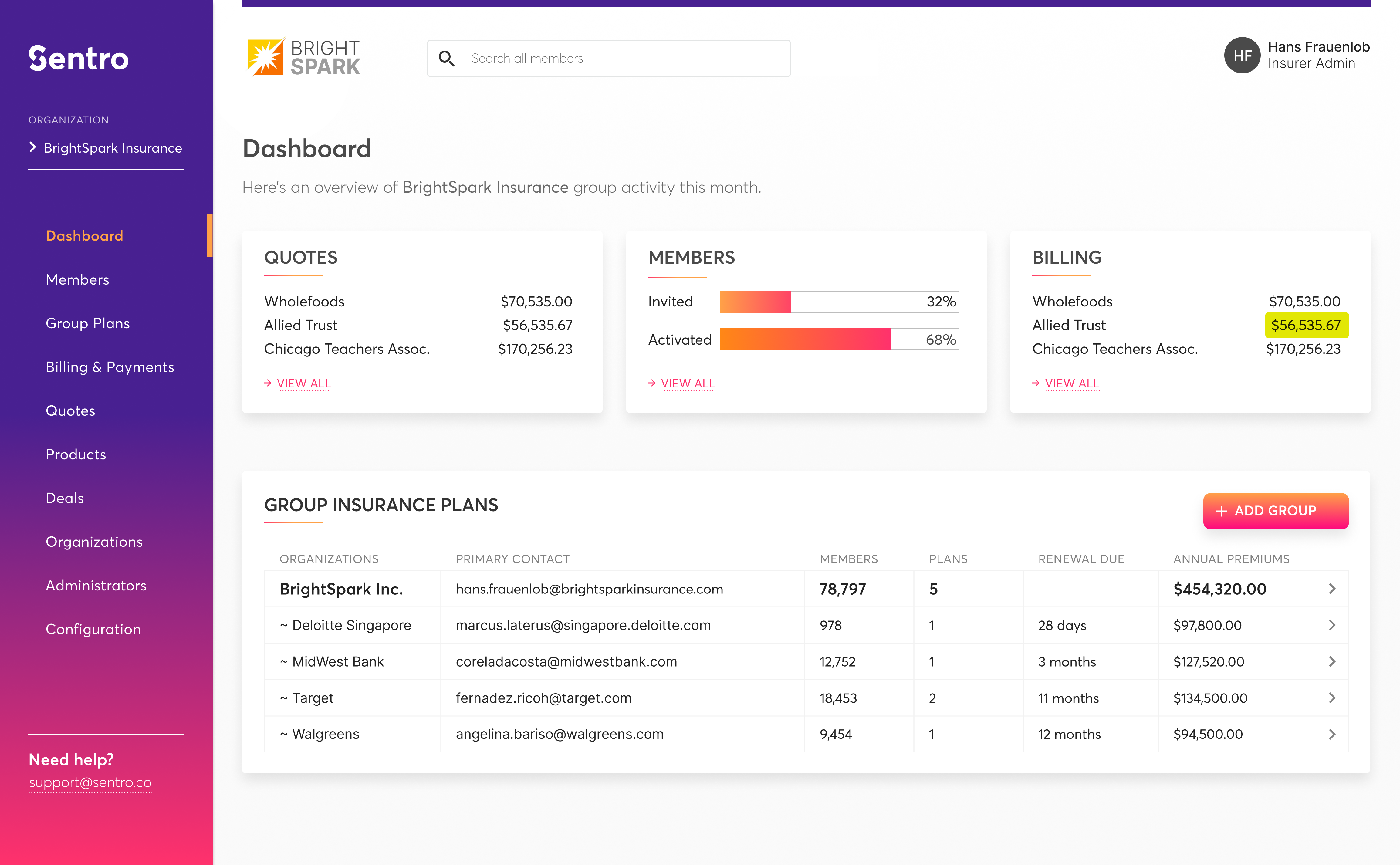Click View All under Quotes
1400x865 pixels.
point(304,383)
